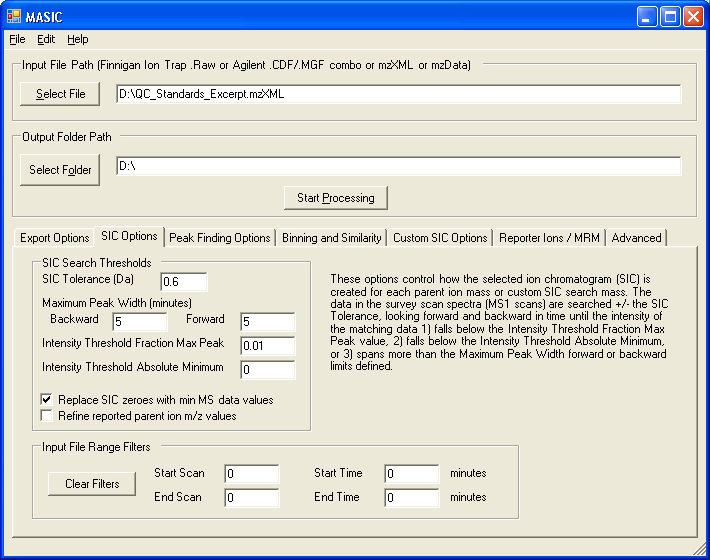Click Start Processing button
This screenshot has width=710, height=560.
(336, 198)
